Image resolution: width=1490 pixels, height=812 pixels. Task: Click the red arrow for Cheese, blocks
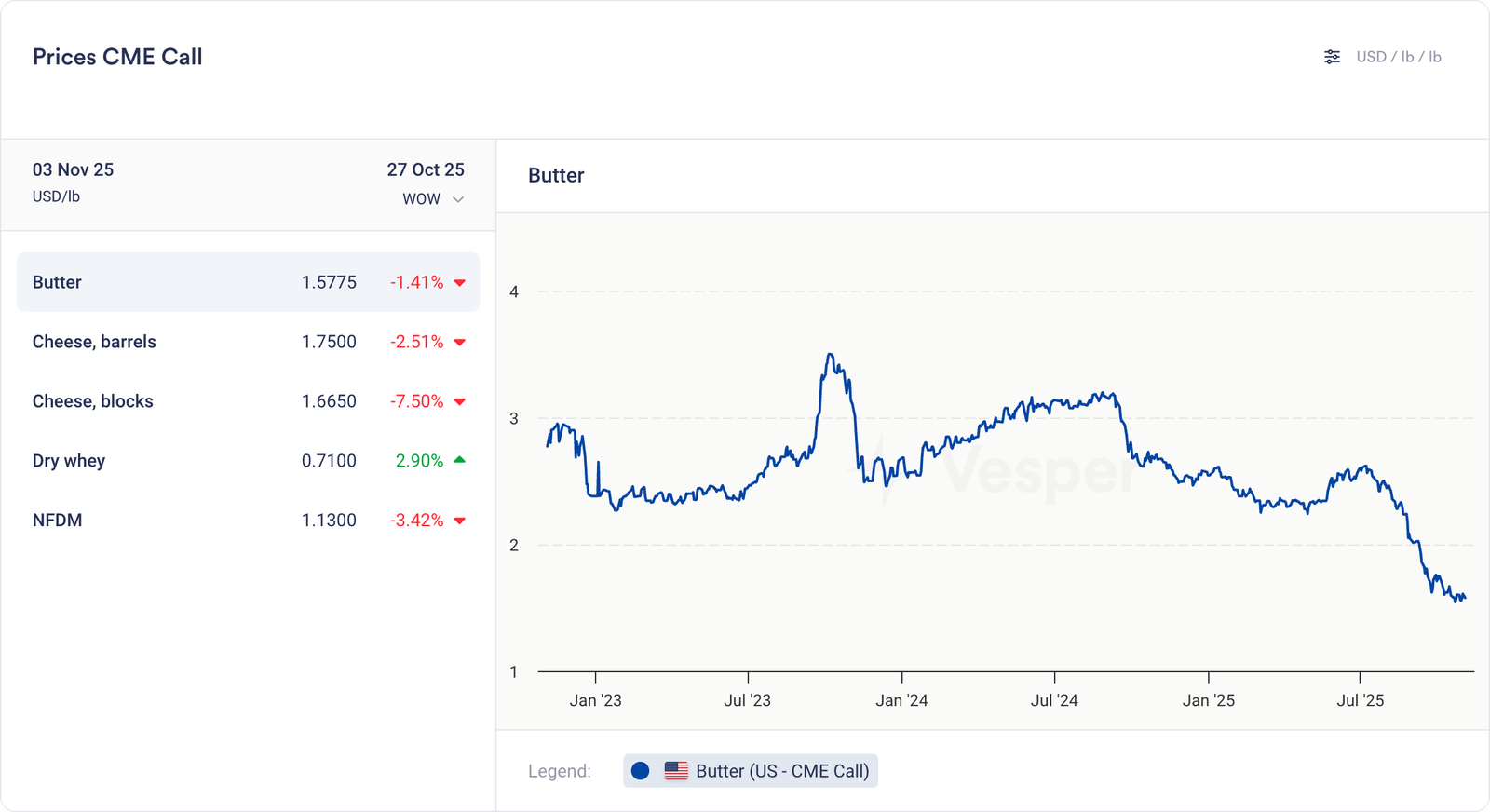[x=459, y=402]
